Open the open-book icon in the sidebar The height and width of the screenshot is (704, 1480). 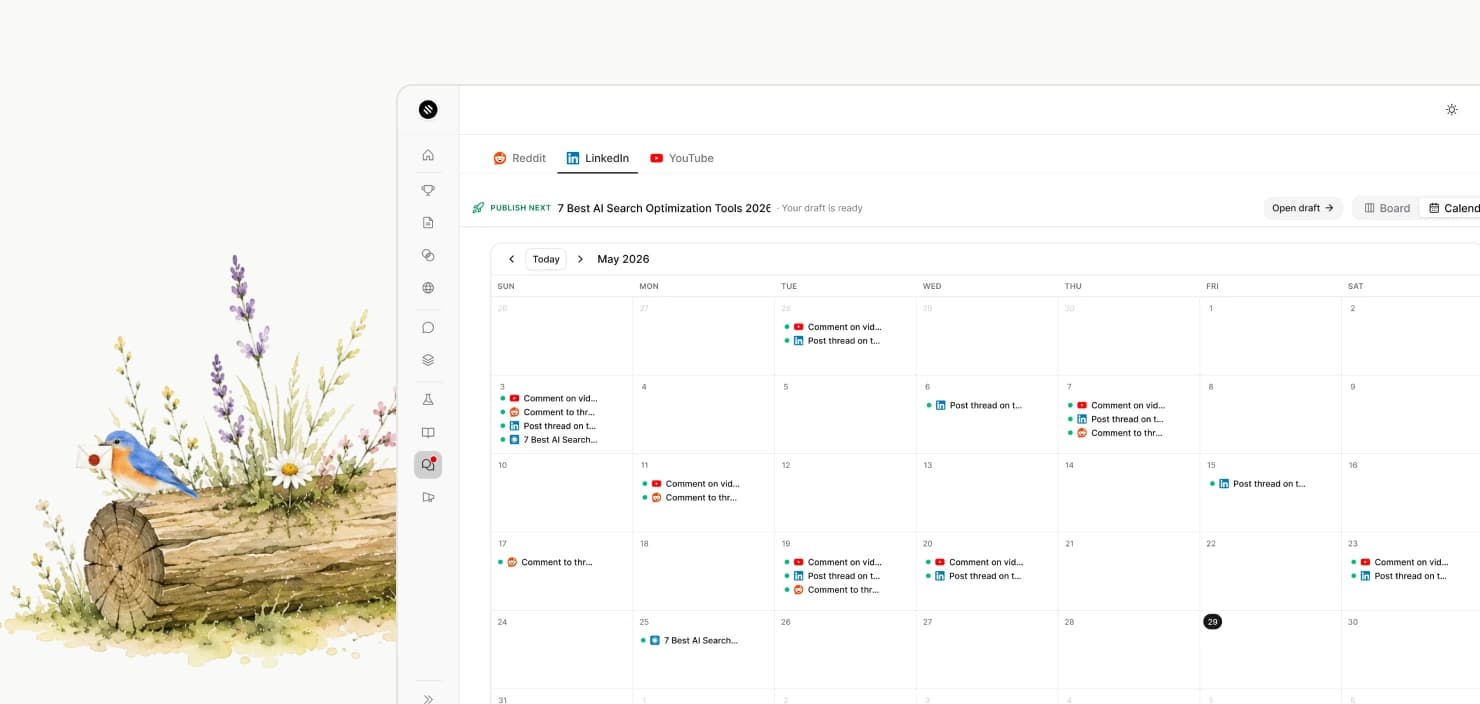pyautogui.click(x=428, y=433)
